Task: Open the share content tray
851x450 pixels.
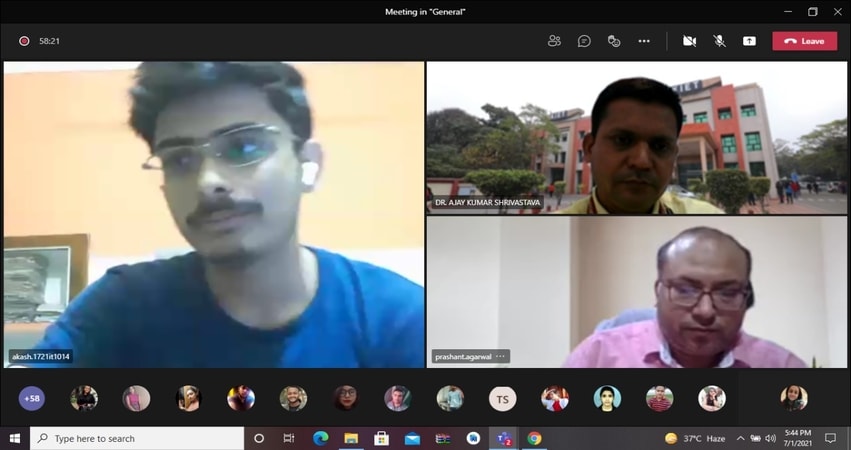Action: [x=749, y=41]
